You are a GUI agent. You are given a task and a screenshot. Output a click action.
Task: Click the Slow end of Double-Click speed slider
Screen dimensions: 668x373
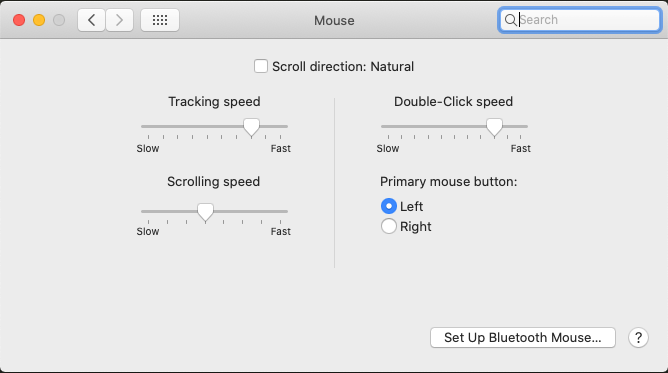(388, 148)
